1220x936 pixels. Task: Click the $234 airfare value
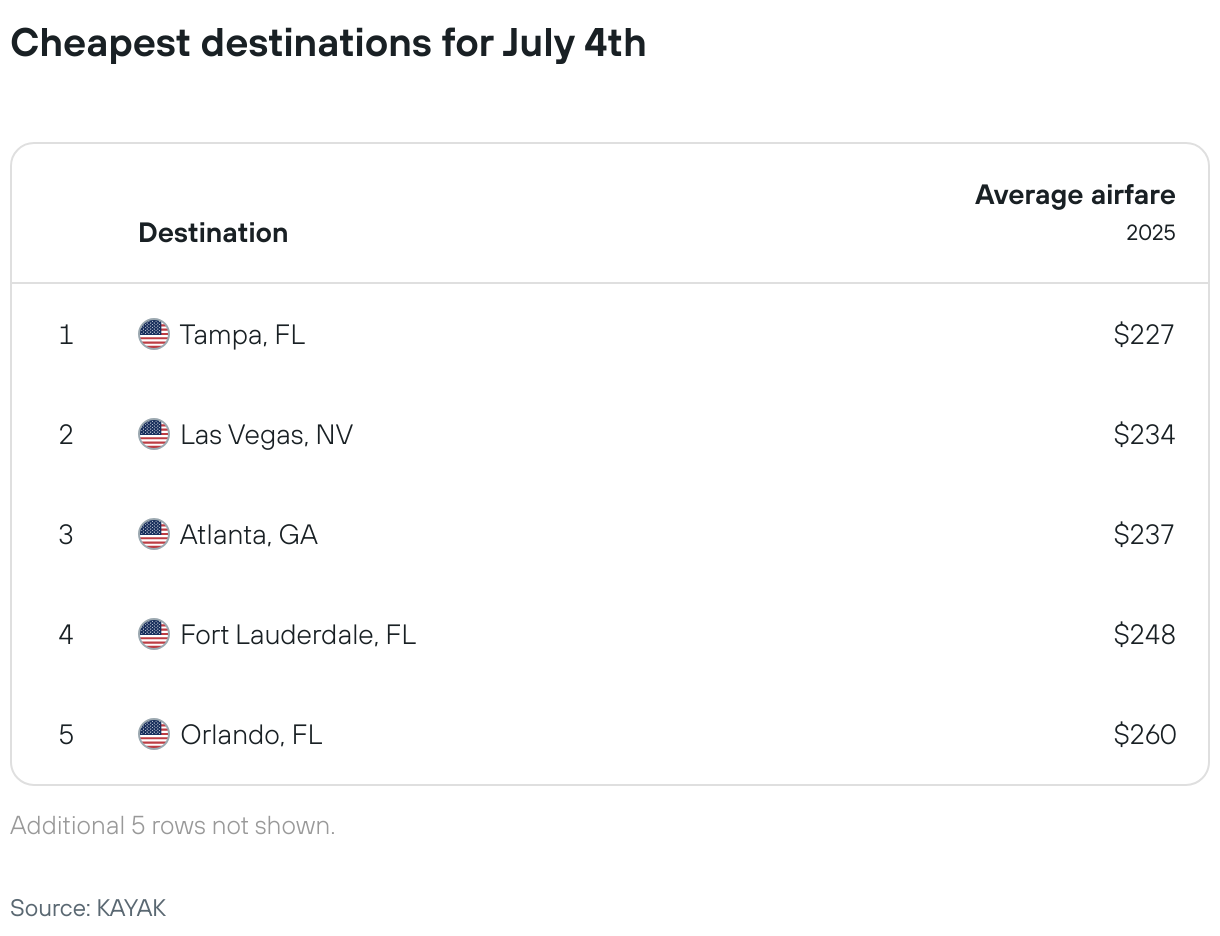[x=1144, y=434]
